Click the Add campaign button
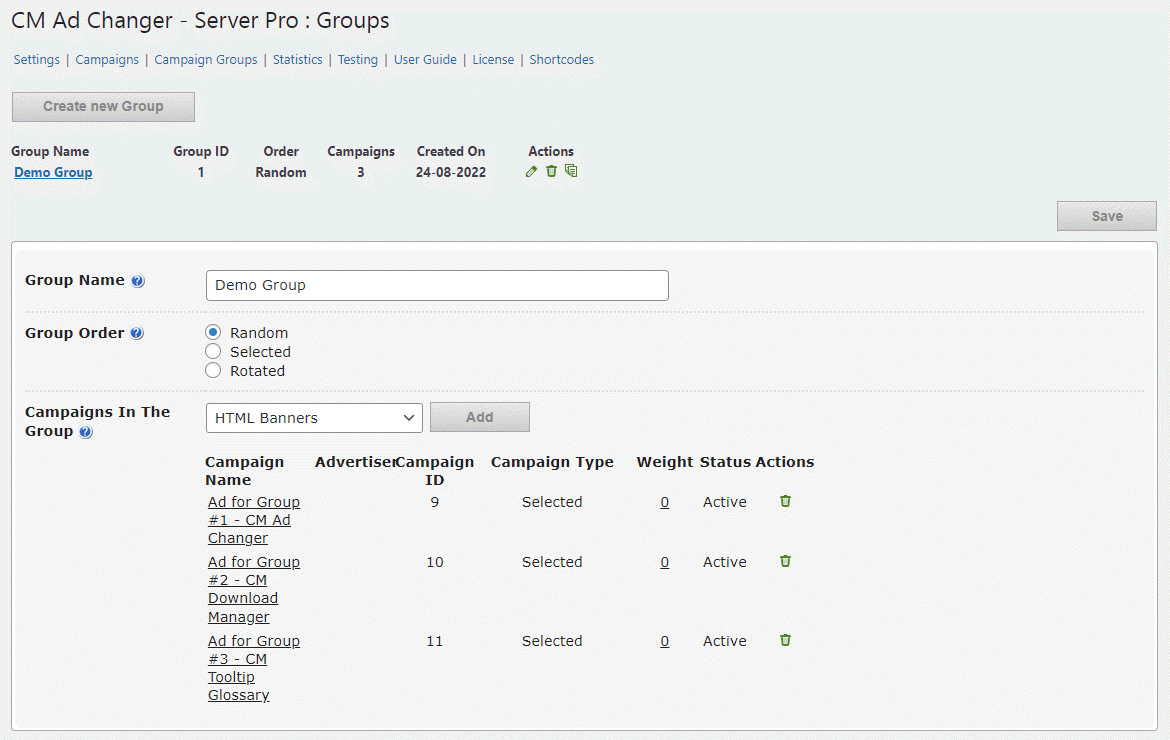 480,417
